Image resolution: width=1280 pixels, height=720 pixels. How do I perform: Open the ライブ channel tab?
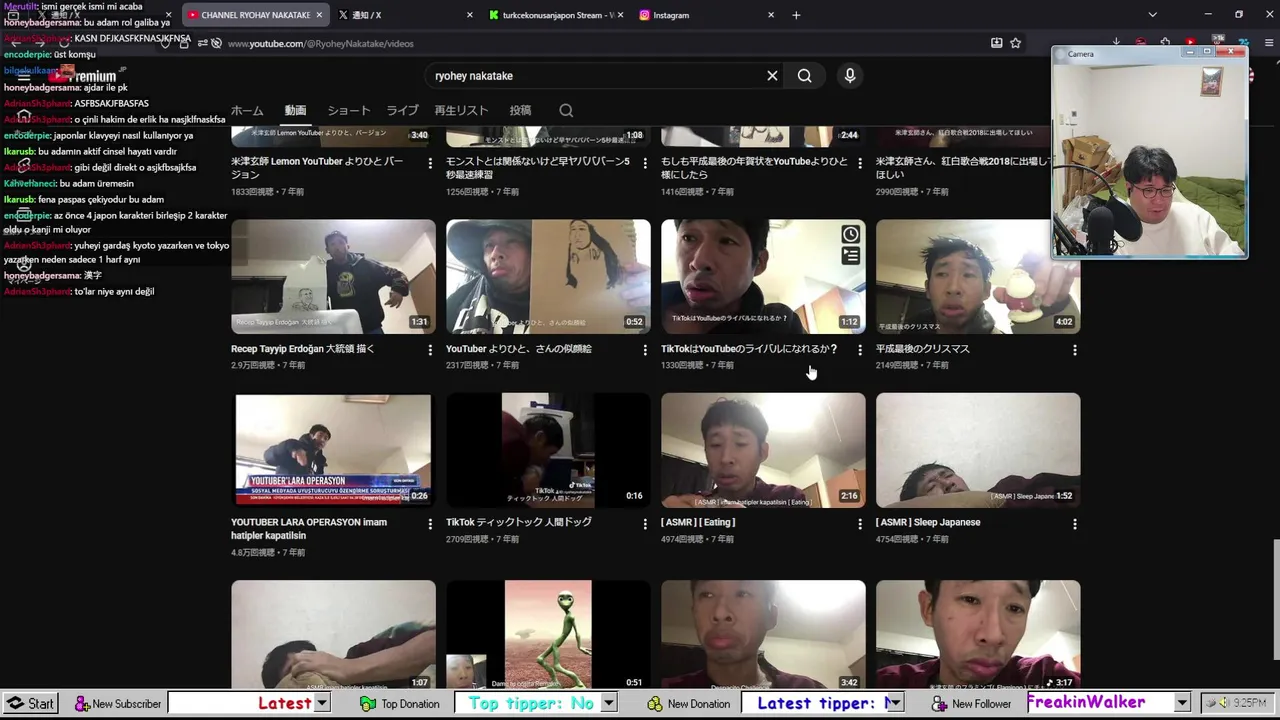(x=403, y=111)
